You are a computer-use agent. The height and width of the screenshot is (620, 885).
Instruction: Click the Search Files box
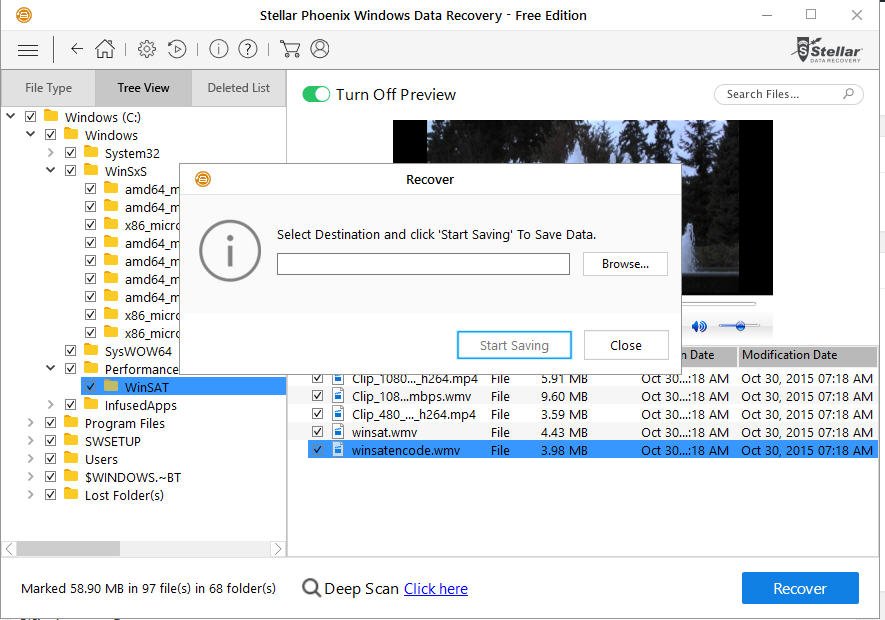coord(788,94)
